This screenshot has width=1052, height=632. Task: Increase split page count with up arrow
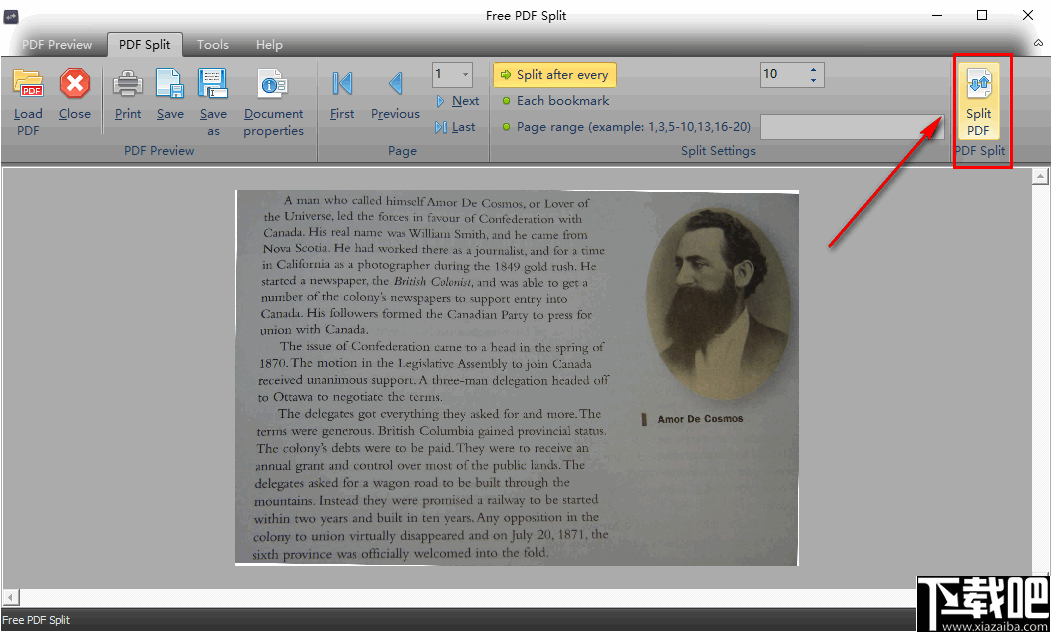[812, 69]
